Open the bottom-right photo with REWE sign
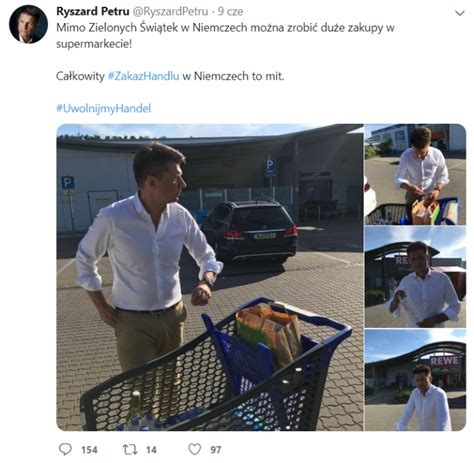The height and width of the screenshot is (463, 474). [415, 380]
